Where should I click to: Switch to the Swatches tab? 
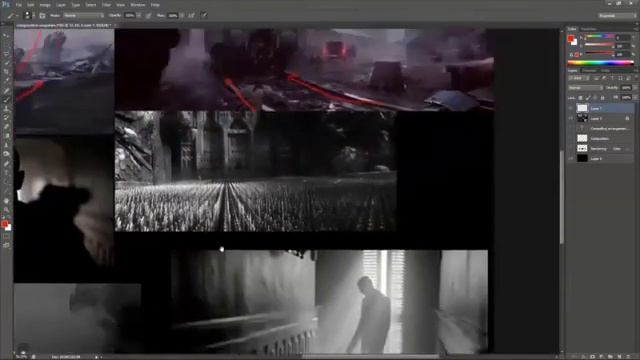[x=588, y=29]
